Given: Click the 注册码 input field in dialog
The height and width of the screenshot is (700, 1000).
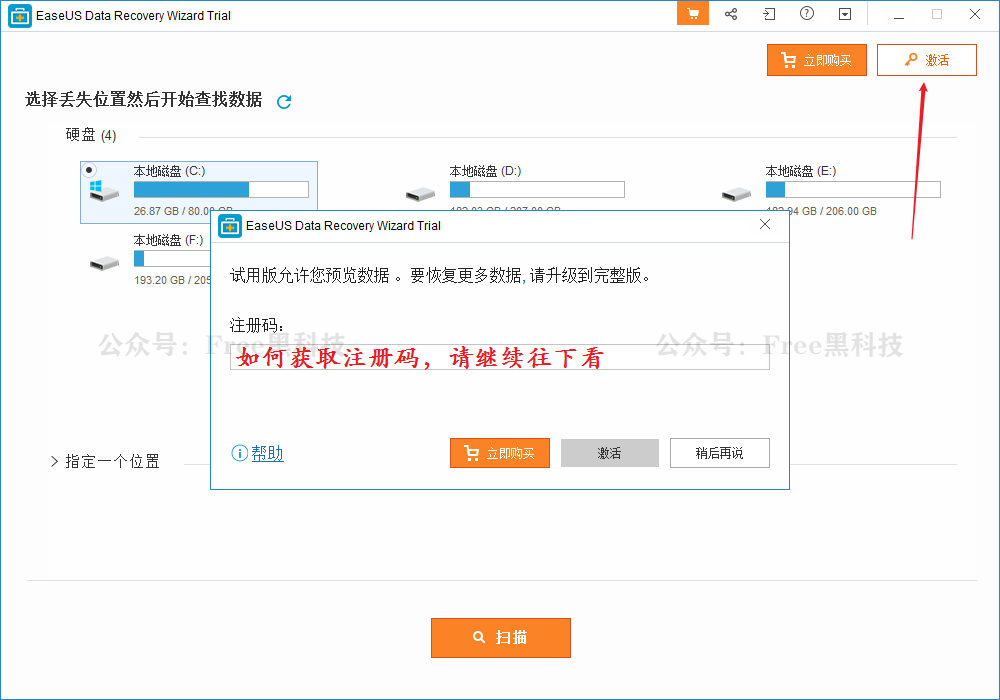Looking at the screenshot, I should [x=499, y=357].
